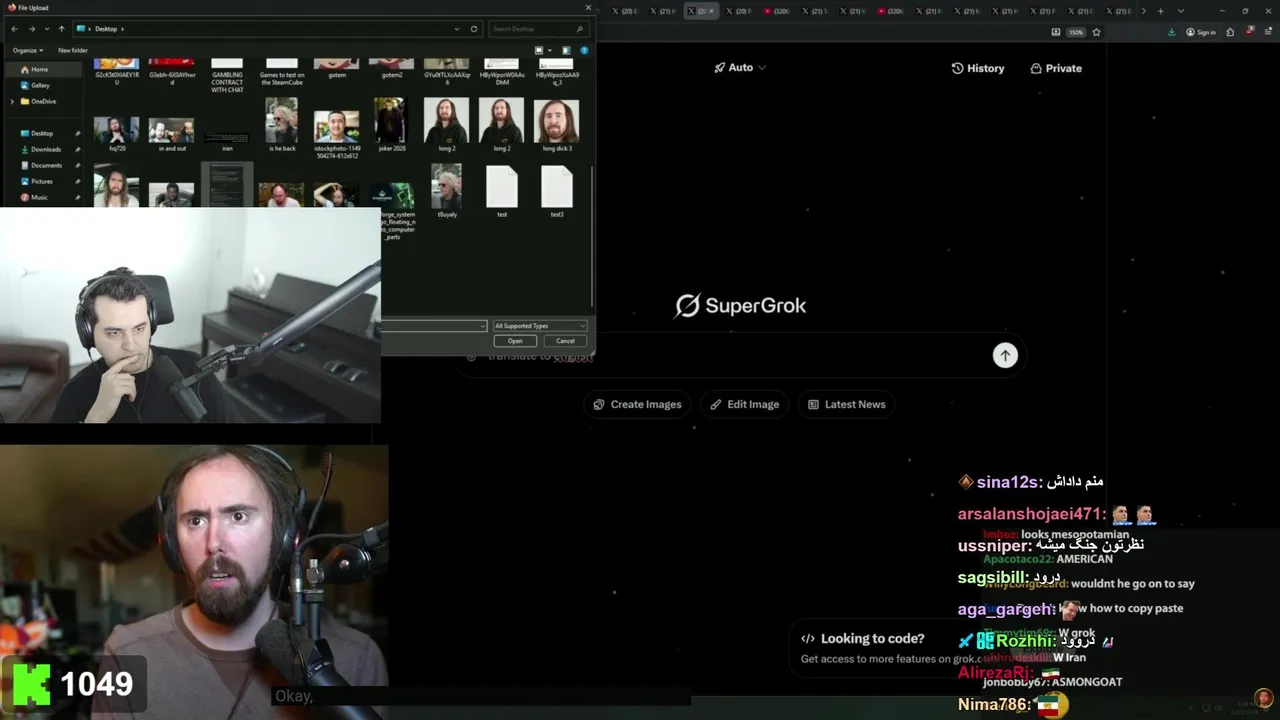
Task: Go forward in File Upload dialog
Action: [x=31, y=29]
